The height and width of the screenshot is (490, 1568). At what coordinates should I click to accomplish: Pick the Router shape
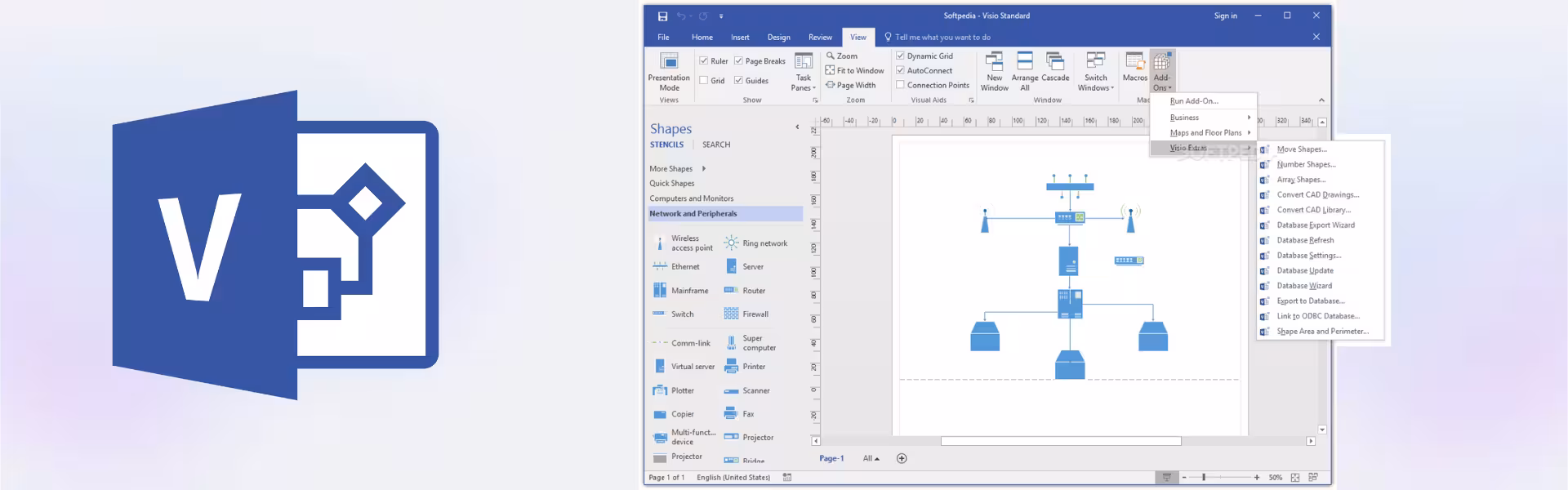click(745, 291)
